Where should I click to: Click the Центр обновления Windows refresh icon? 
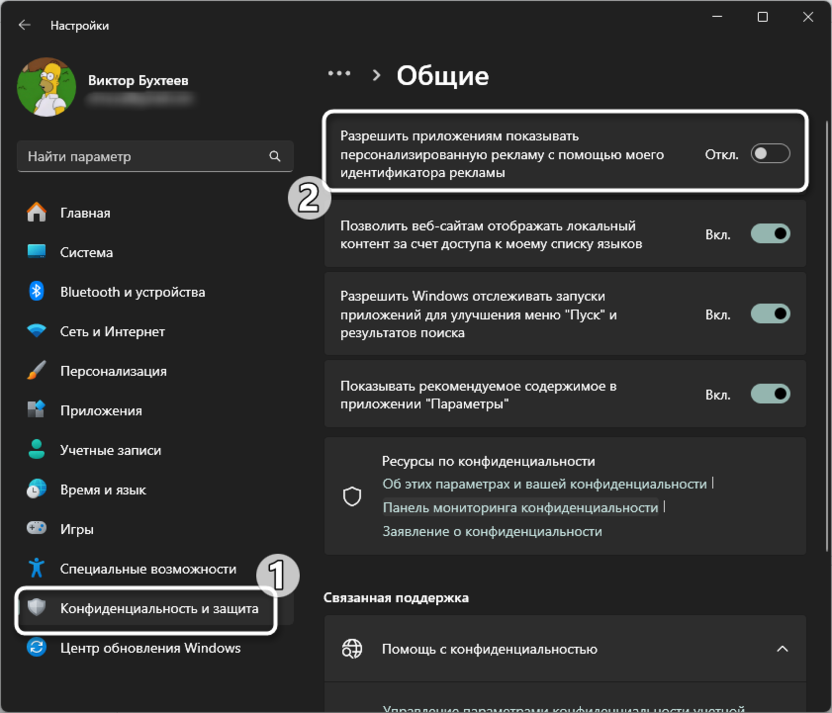(x=37, y=647)
